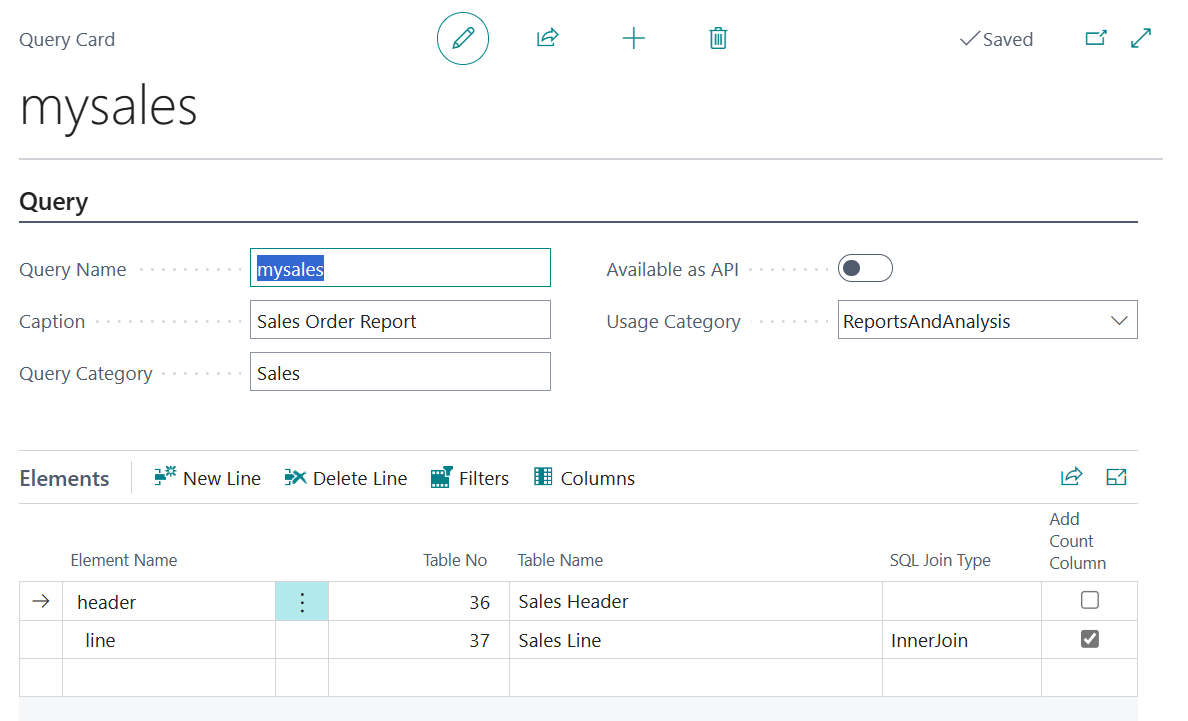This screenshot has height=721, width=1188.
Task: Click the popout icon in the Elements panel
Action: [1116, 477]
